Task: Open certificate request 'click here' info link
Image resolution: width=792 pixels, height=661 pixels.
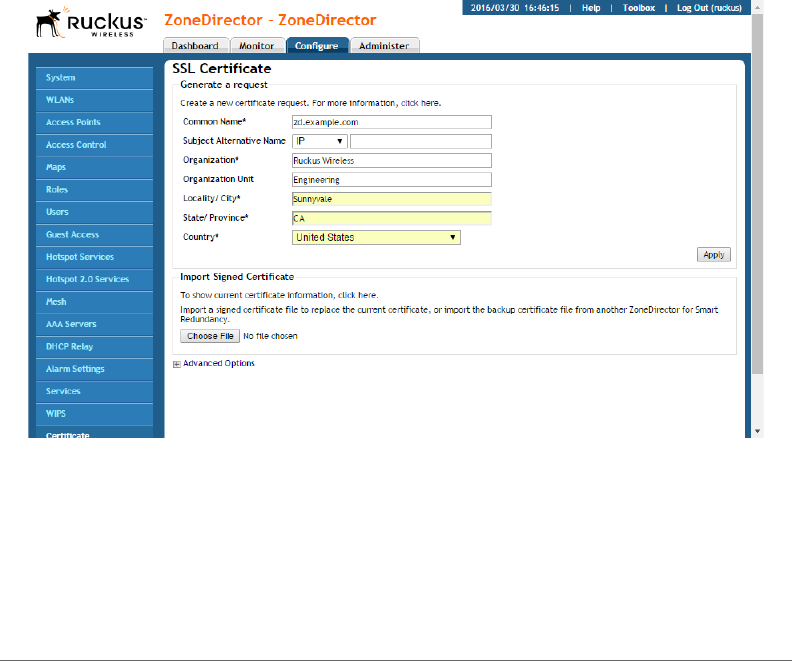Action: (x=420, y=103)
